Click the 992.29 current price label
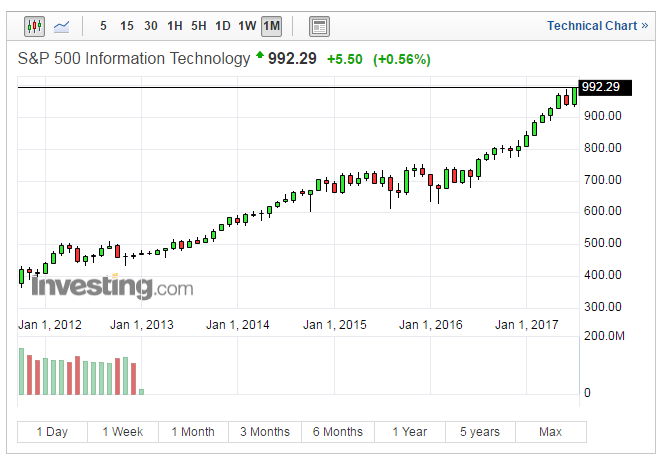 click(x=606, y=88)
